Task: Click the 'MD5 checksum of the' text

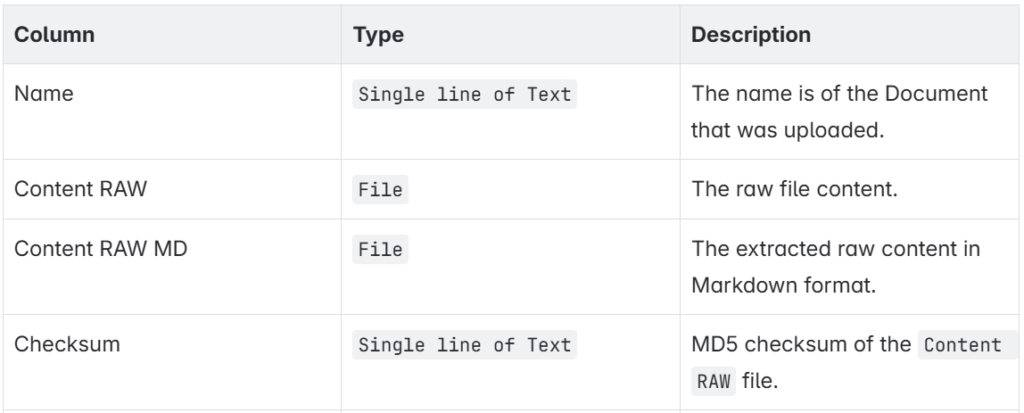Action: (x=801, y=344)
